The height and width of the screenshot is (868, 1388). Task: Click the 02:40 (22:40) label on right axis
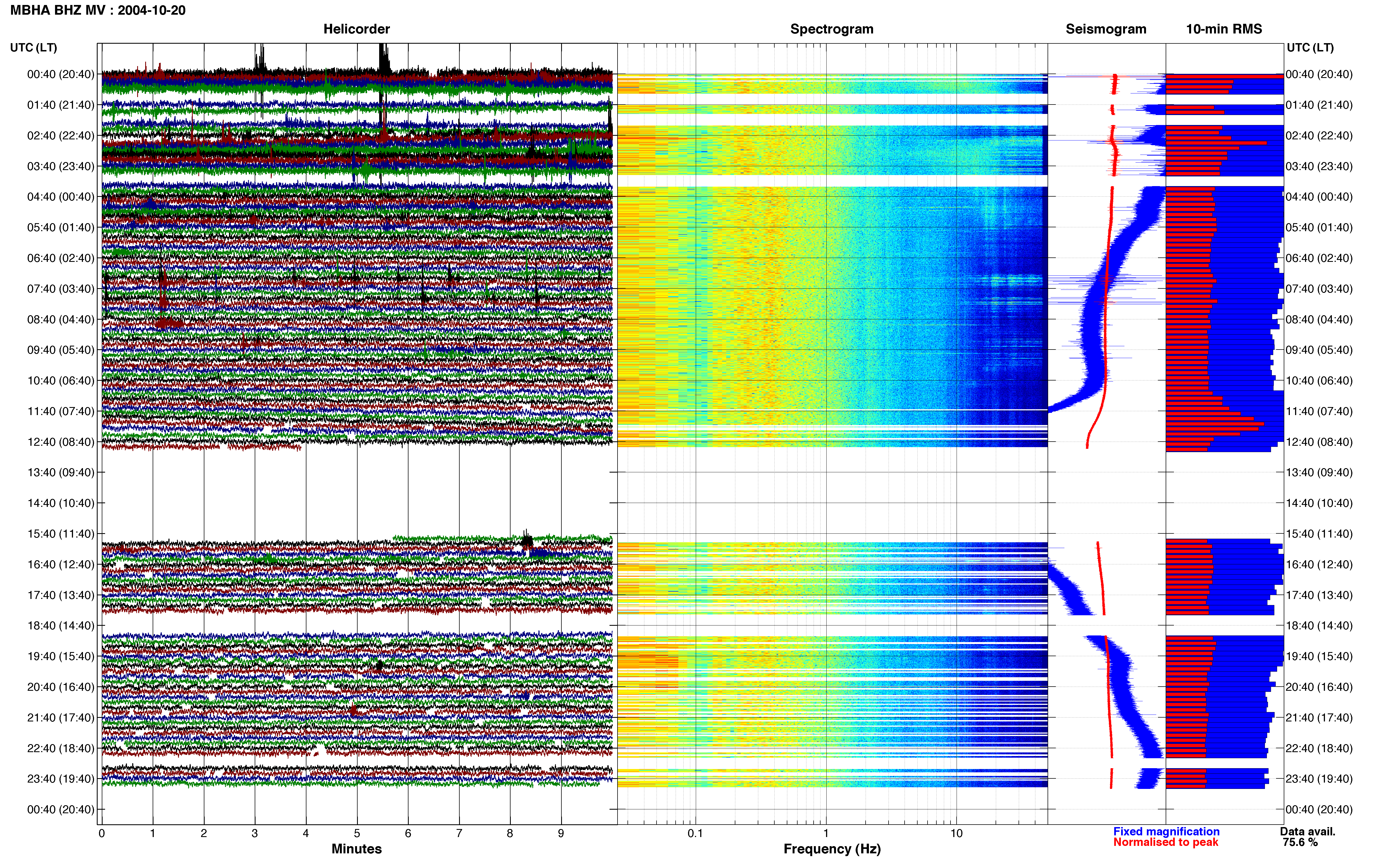(1319, 135)
